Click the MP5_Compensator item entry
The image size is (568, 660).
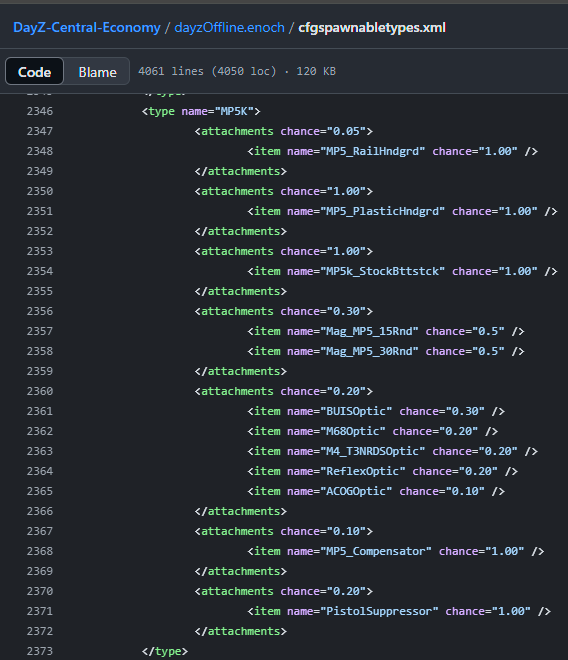pos(396,551)
